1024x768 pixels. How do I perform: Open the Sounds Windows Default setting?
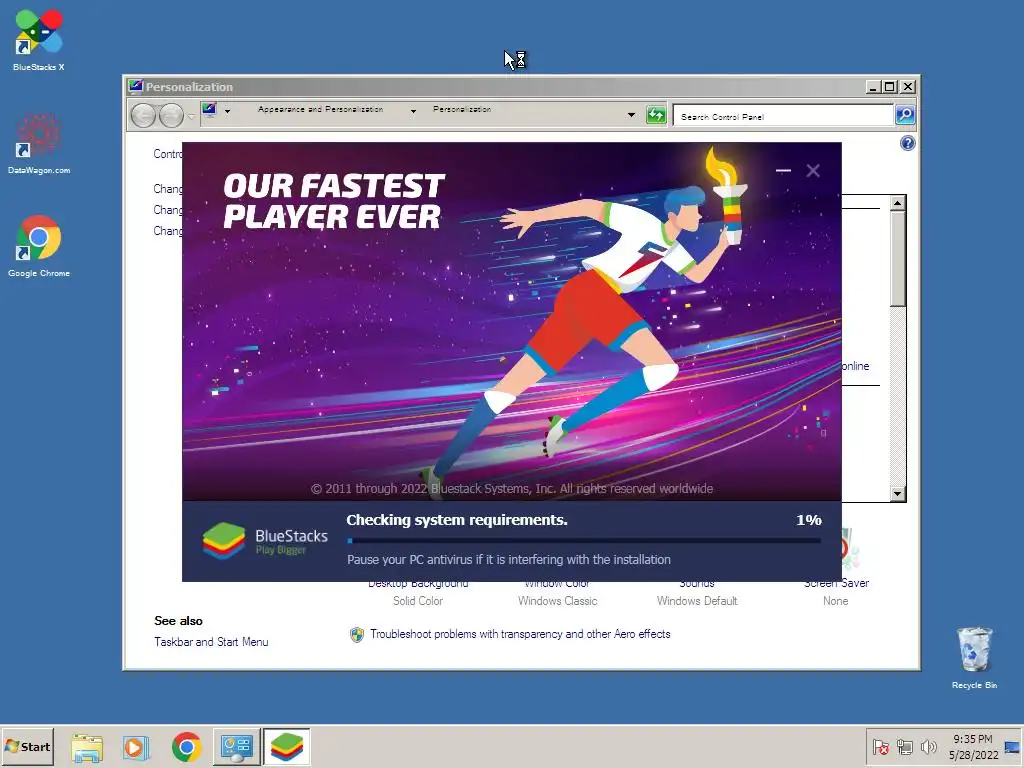697,592
